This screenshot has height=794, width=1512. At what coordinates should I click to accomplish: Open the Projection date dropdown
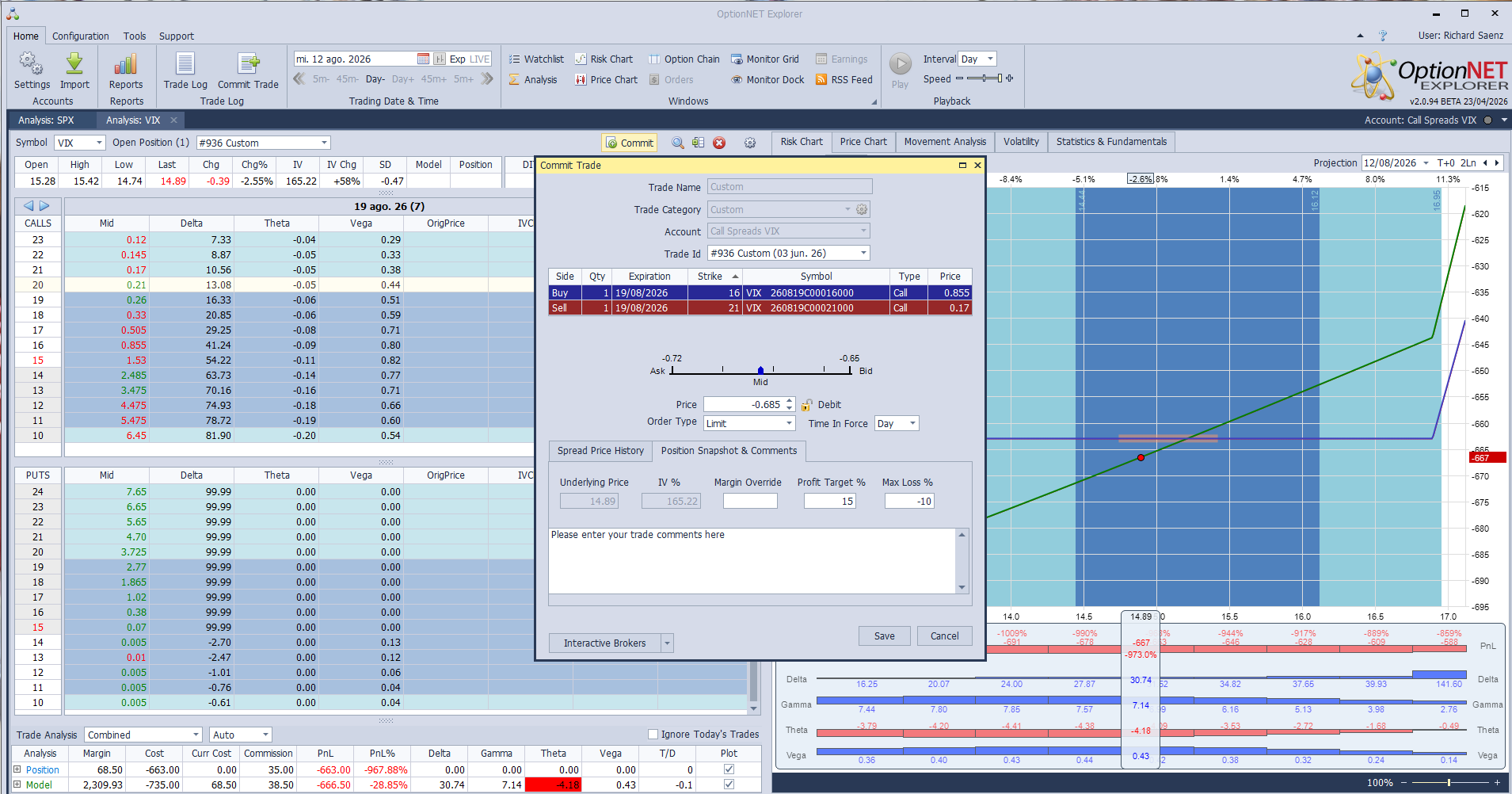tap(1426, 162)
